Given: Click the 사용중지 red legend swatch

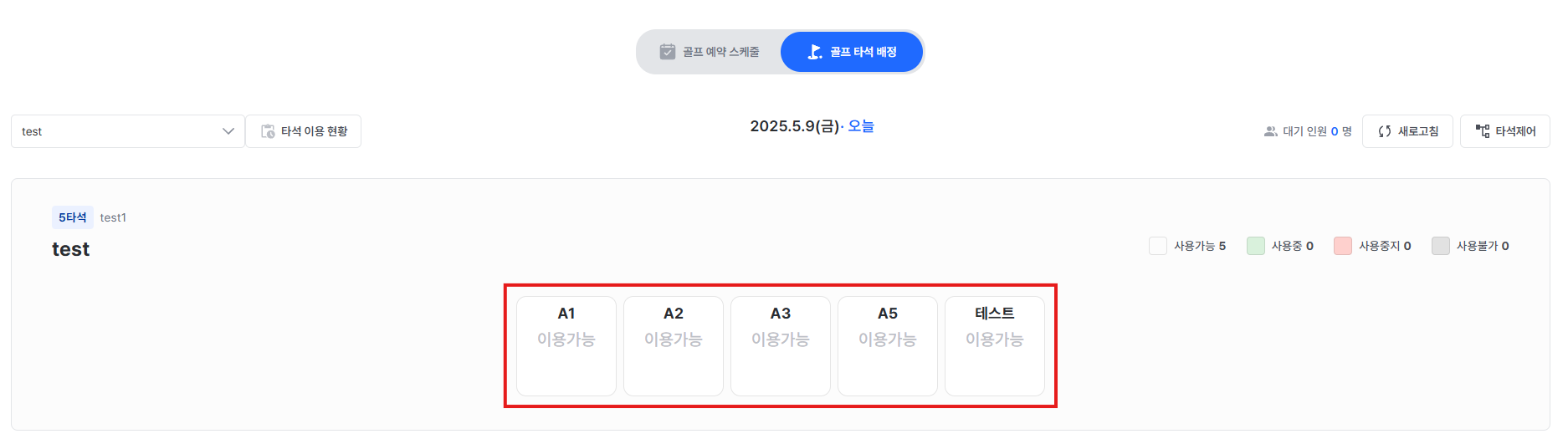Looking at the screenshot, I should pos(1343,246).
